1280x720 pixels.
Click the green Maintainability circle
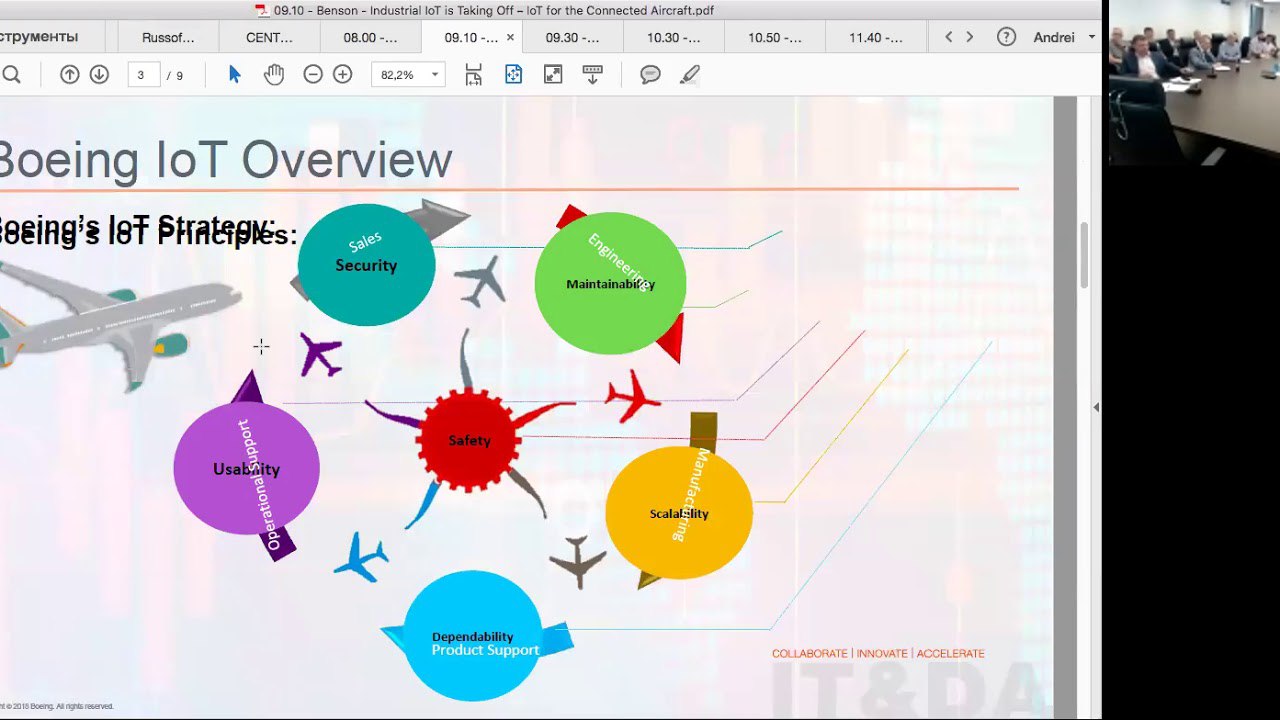pyautogui.click(x=610, y=284)
